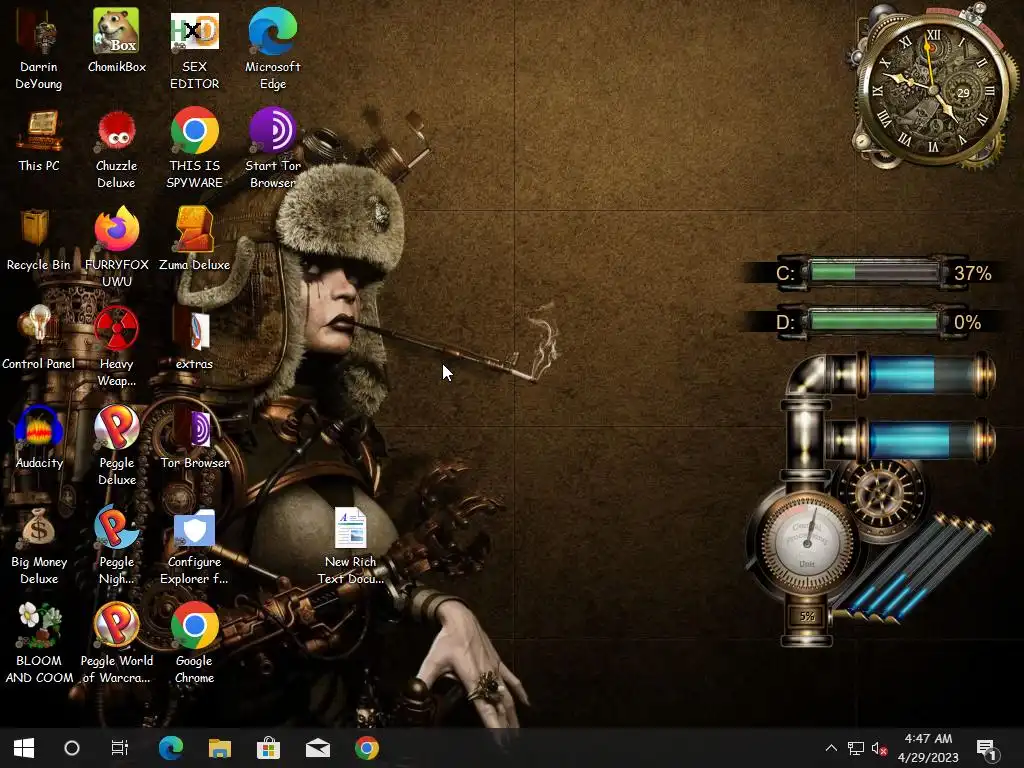This screenshot has height=768, width=1024.
Task: Click the steampunk clock gadget
Action: pos(934,88)
